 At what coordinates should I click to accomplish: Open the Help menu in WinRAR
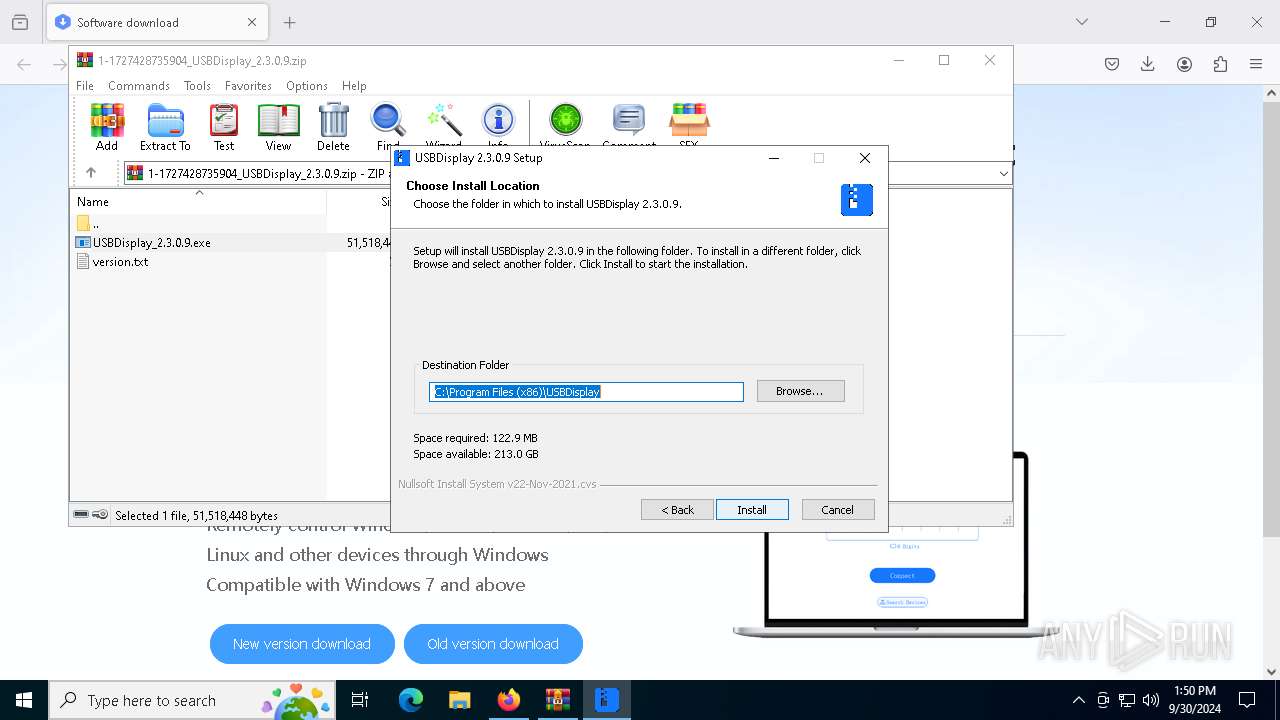pos(354,86)
